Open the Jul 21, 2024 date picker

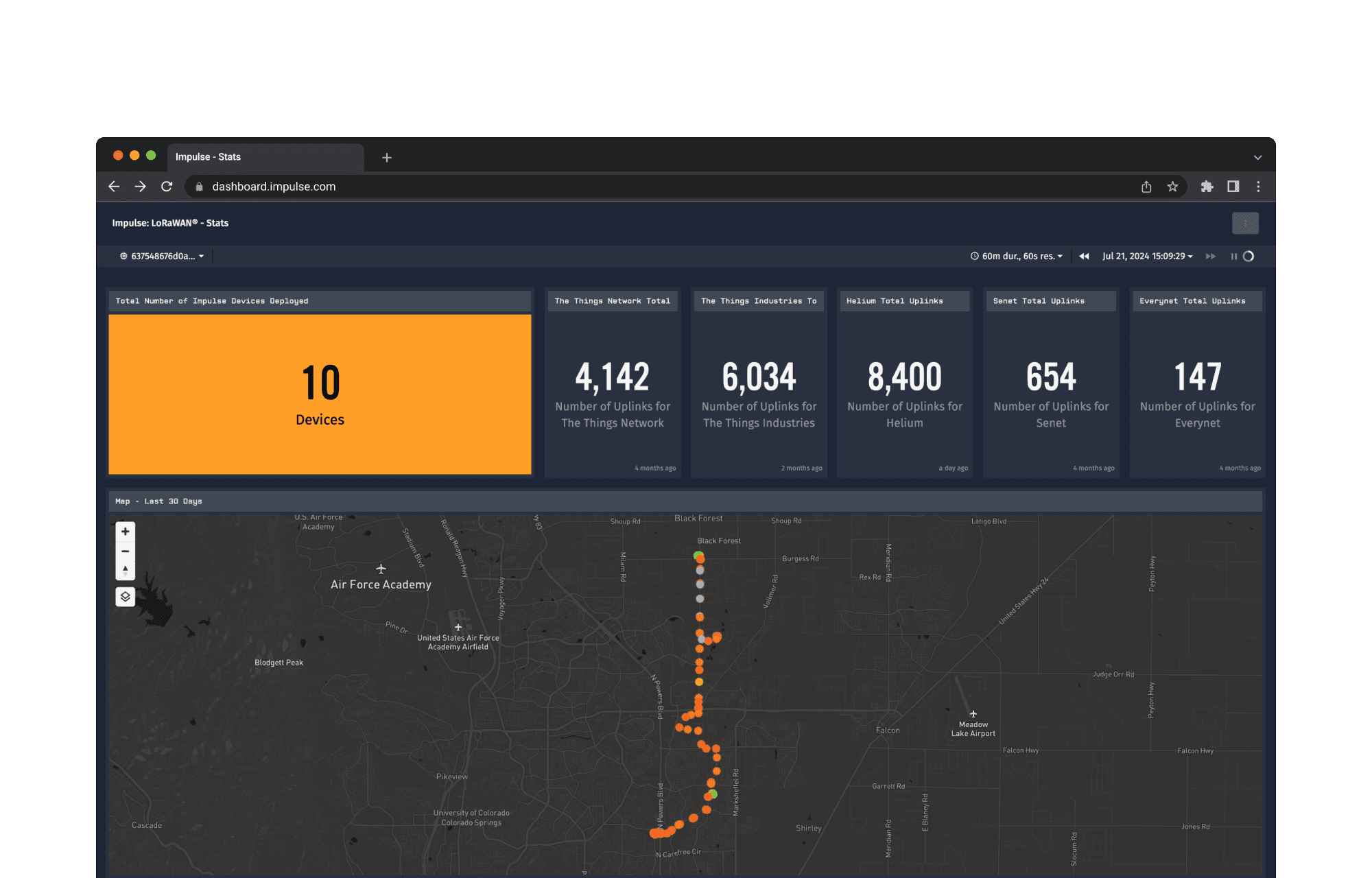[1147, 257]
